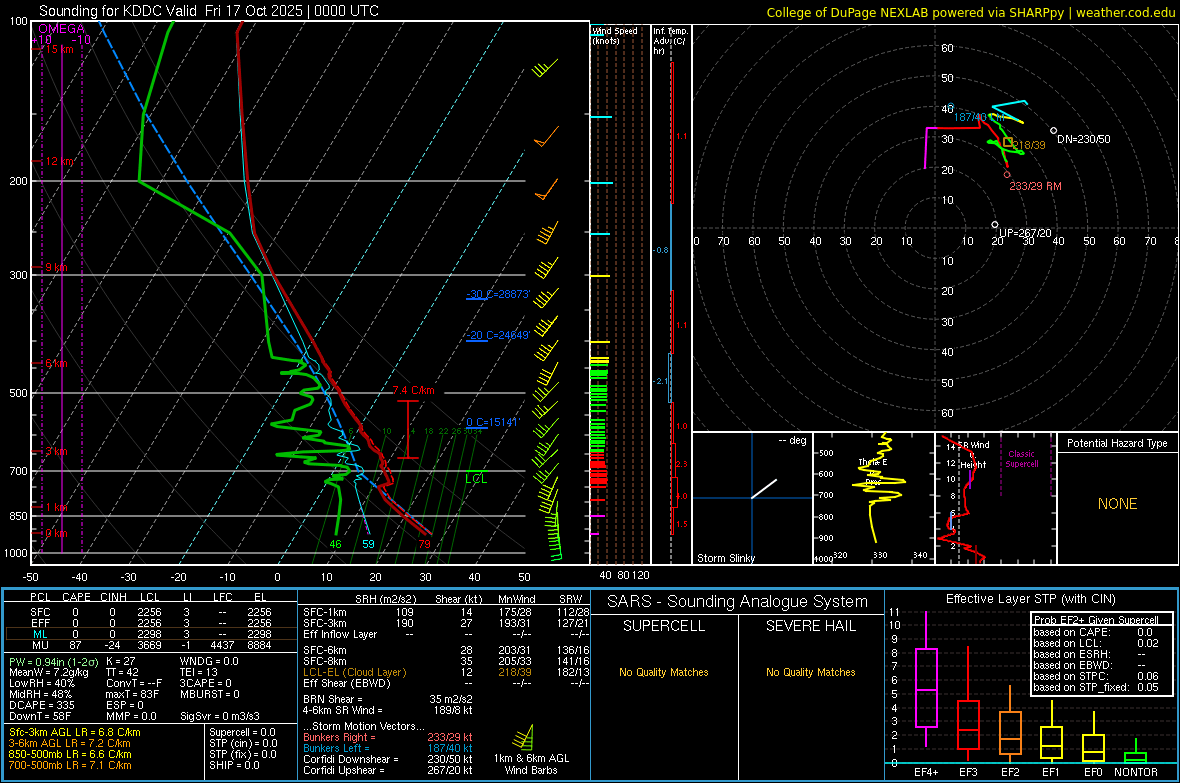
Task: Click the SigSvr = 0 m3/s3 value
Action: point(220,716)
